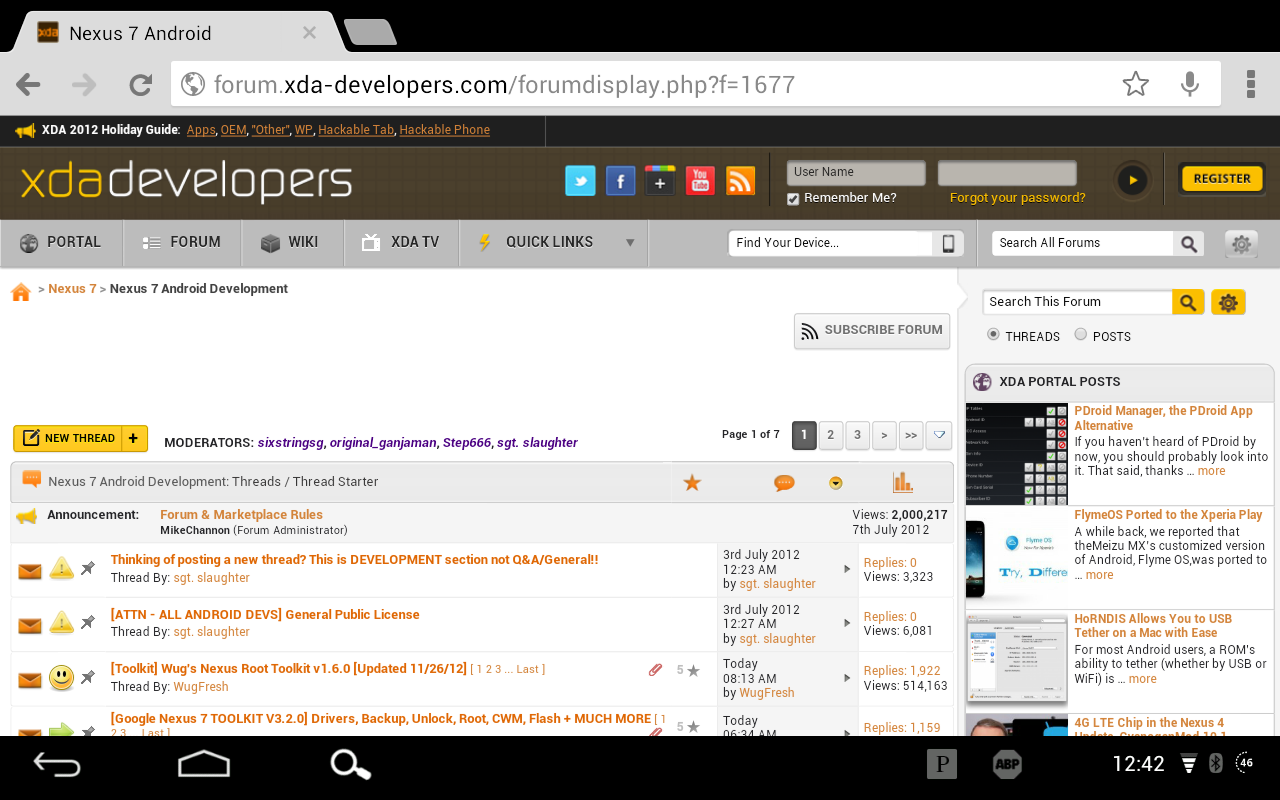1280x800 pixels.
Task: Click the Search This Forum field
Action: (x=1076, y=302)
